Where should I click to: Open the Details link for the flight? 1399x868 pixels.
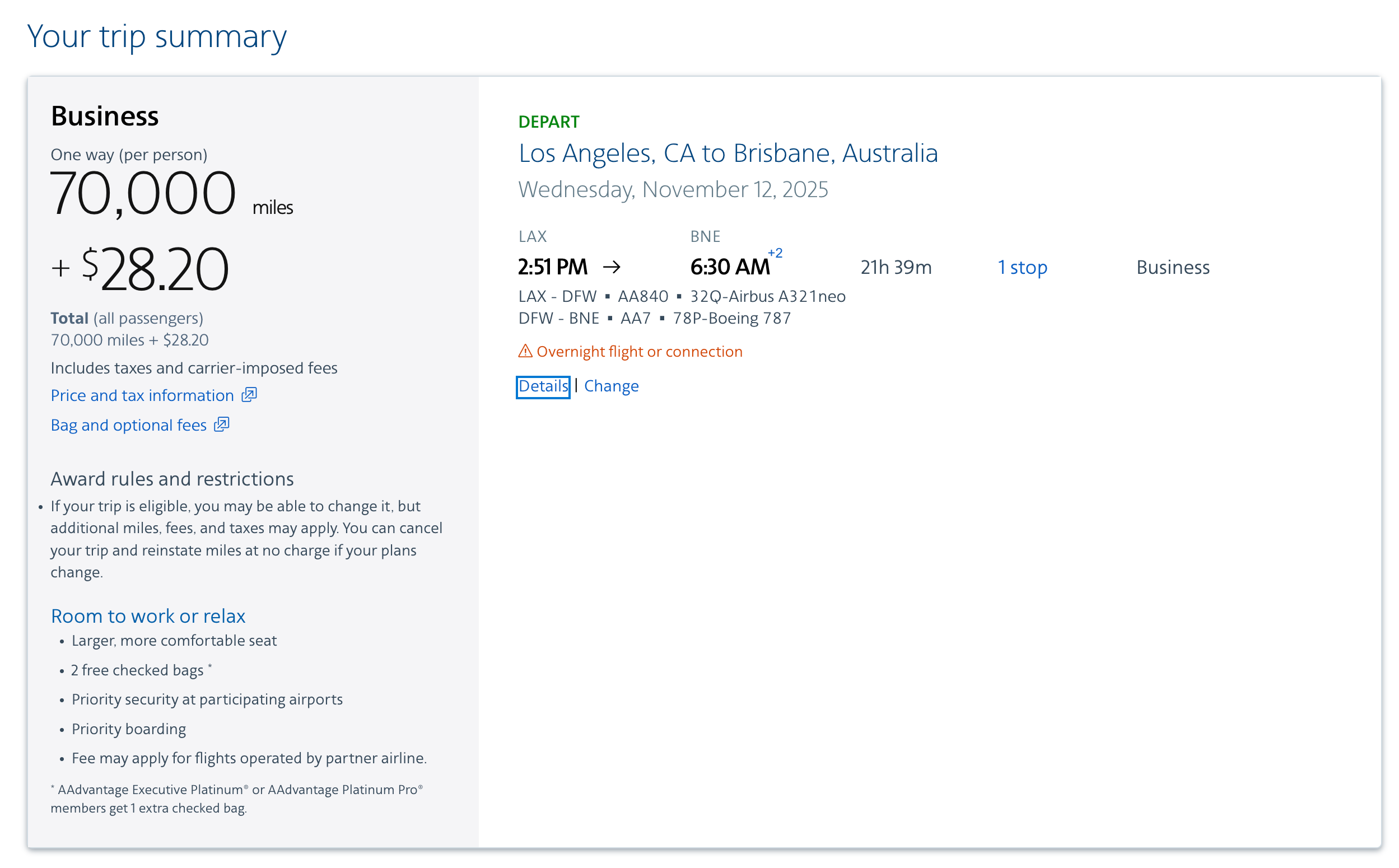(542, 386)
